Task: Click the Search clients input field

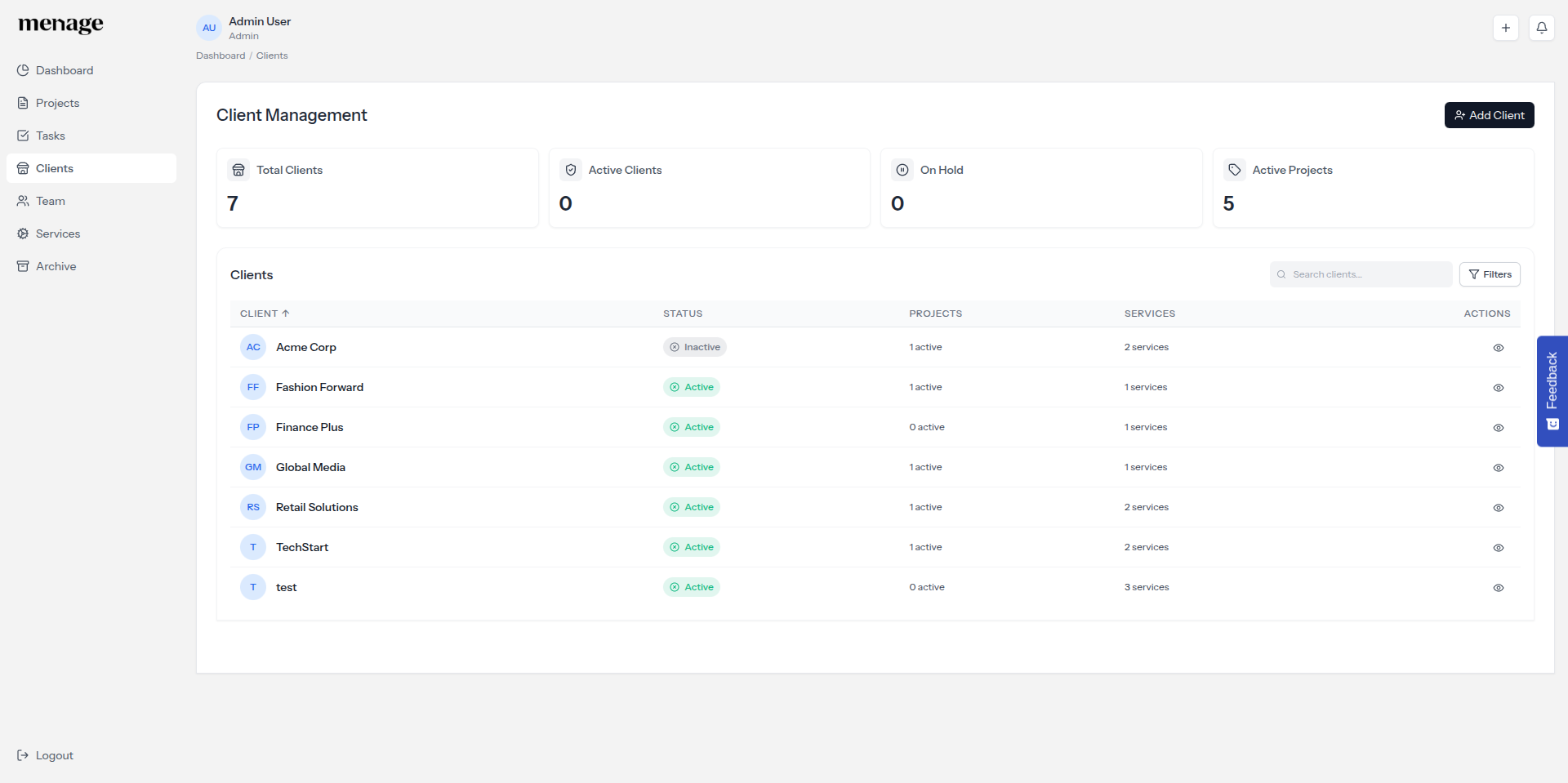Action: tap(1361, 274)
